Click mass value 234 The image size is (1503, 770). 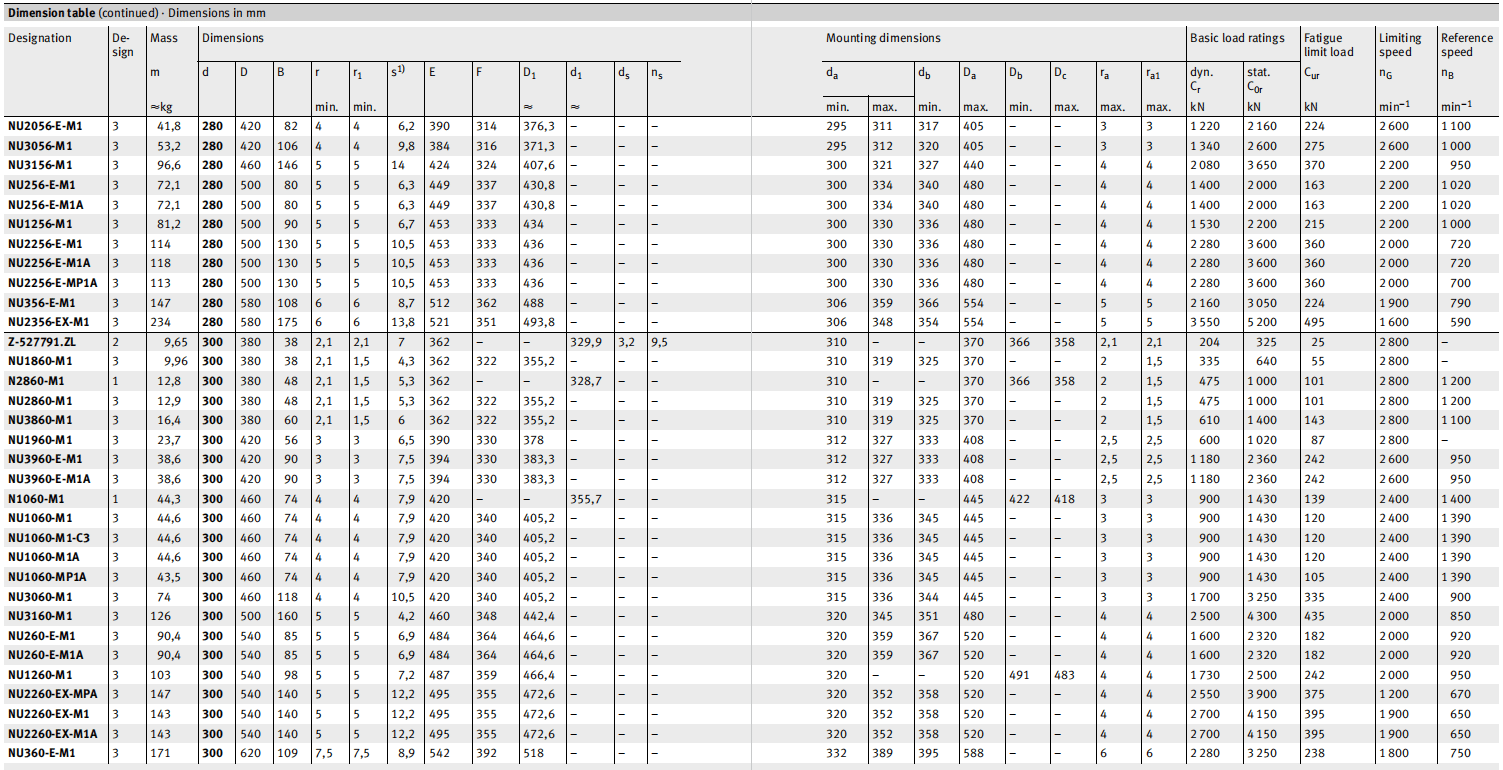coord(159,322)
